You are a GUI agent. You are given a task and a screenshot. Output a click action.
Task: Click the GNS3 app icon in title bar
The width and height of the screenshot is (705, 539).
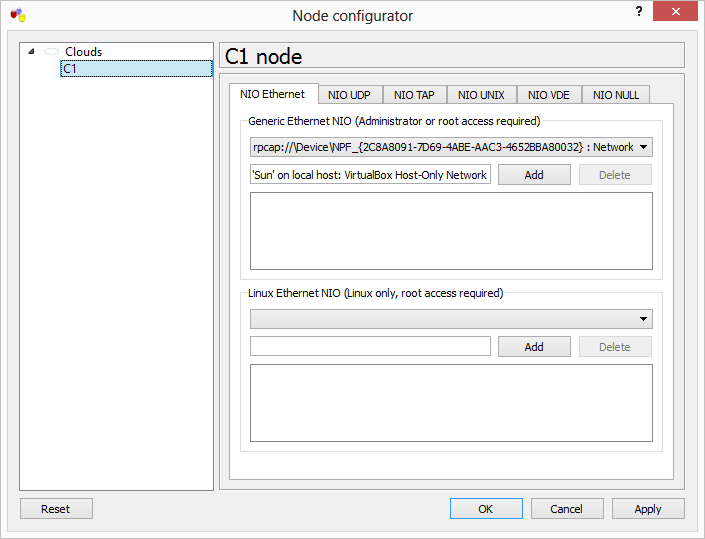click(18, 15)
